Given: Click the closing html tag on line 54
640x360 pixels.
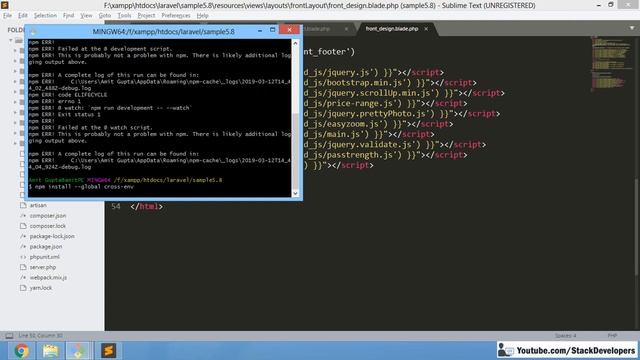Looking at the screenshot, I should [x=147, y=207].
